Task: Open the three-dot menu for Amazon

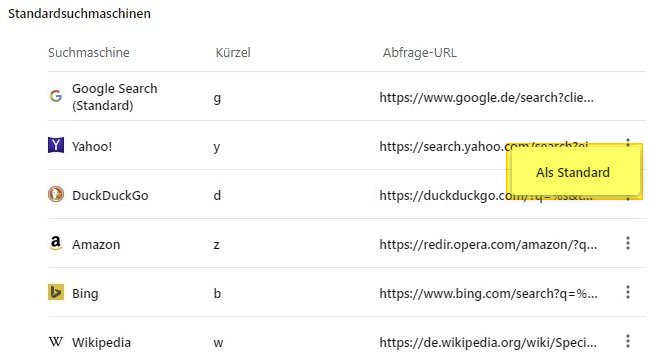Action: [x=628, y=243]
